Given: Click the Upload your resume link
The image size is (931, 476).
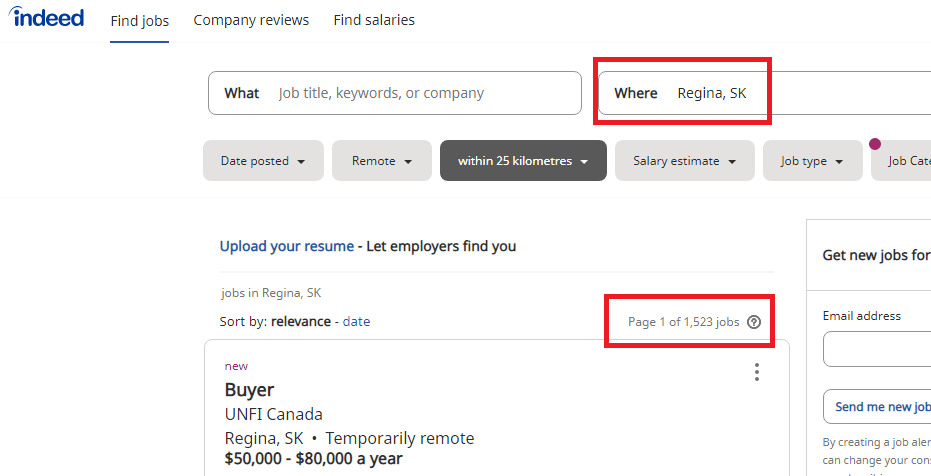Looking at the screenshot, I should click(x=287, y=246).
